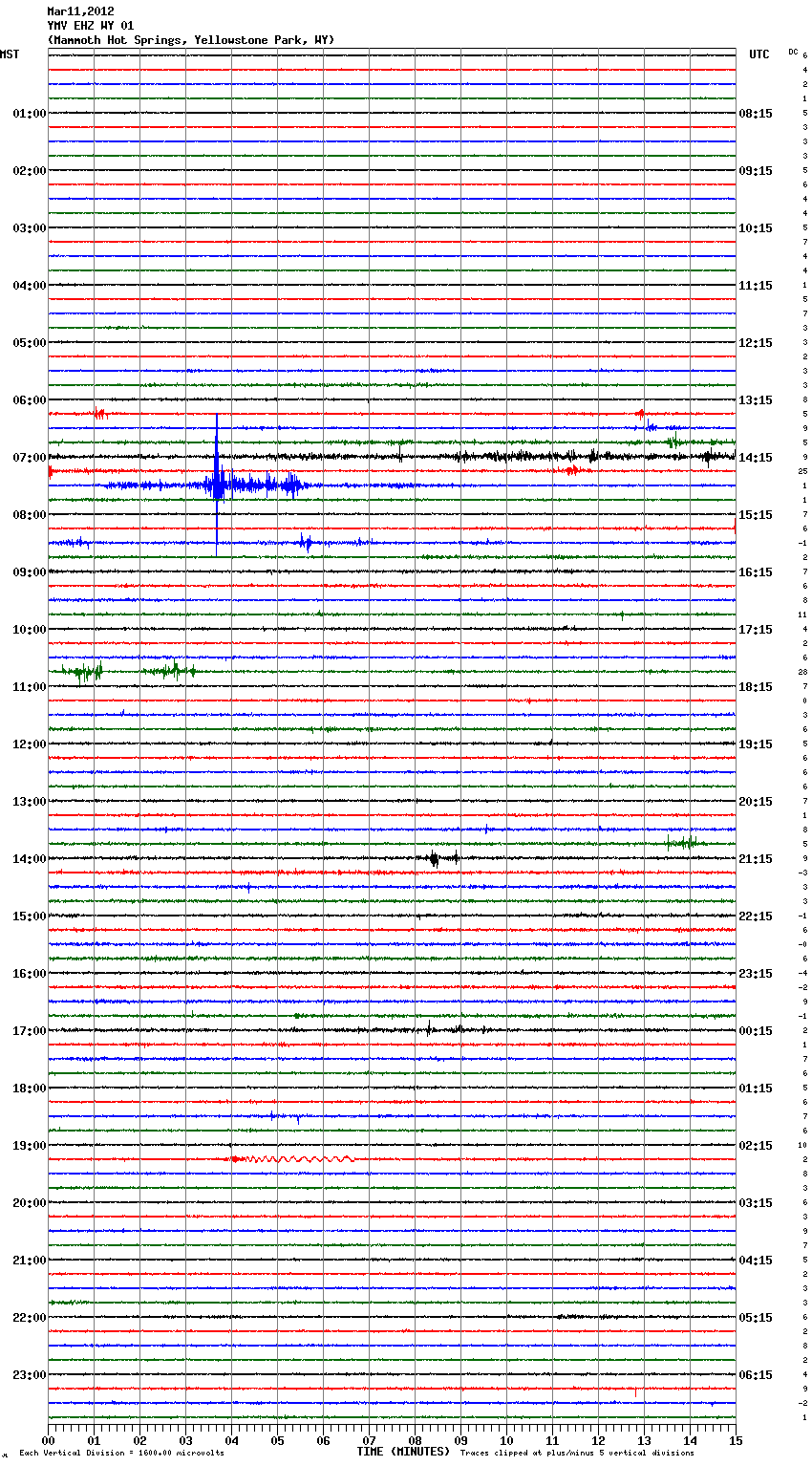Viewport: 812px width, 1466px height.
Task: Click the "UTC" column header
Action: point(759,54)
